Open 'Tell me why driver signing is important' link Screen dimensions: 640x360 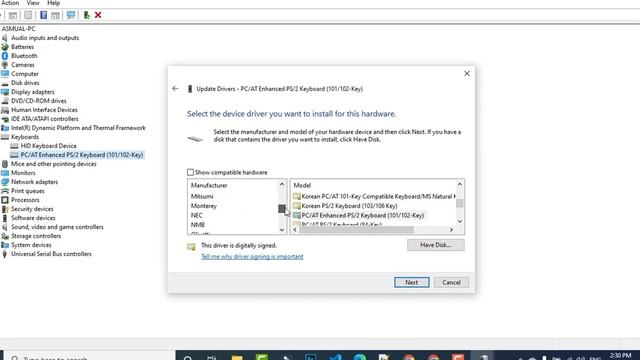pos(252,257)
